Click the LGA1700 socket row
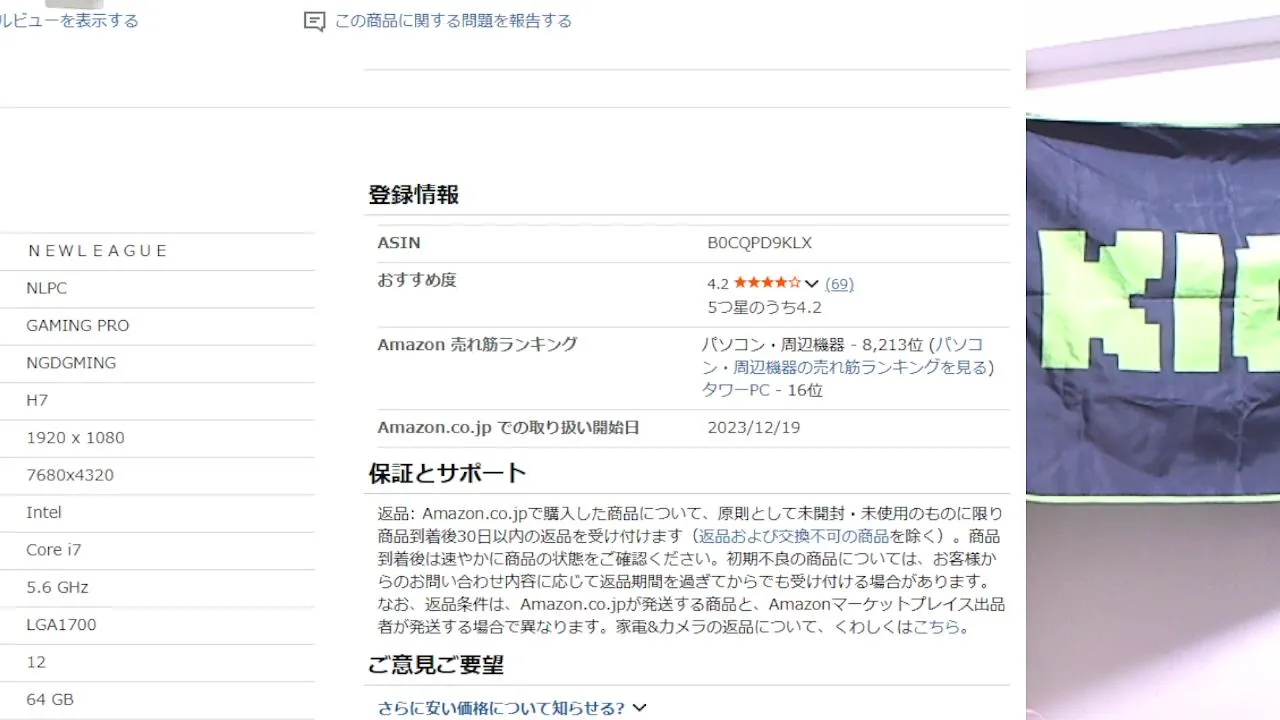 [x=61, y=625]
